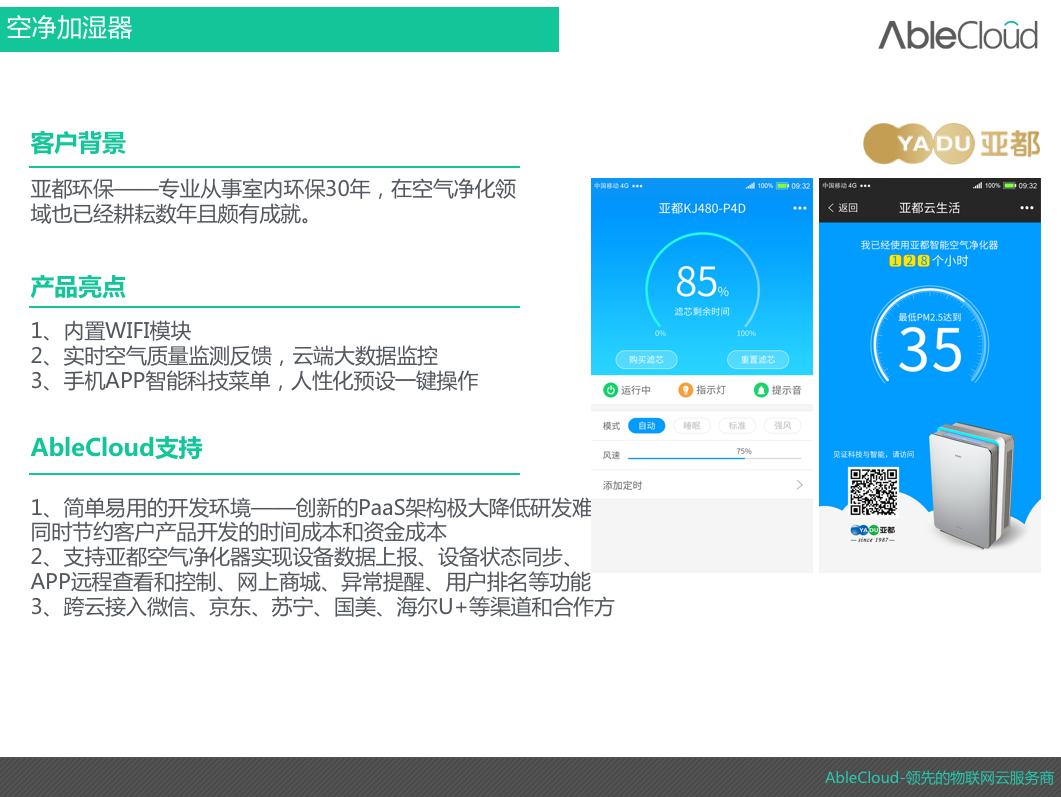1061x797 pixels.
Task: Click the 空净加湿器 slide title
Action: [x=69, y=28]
